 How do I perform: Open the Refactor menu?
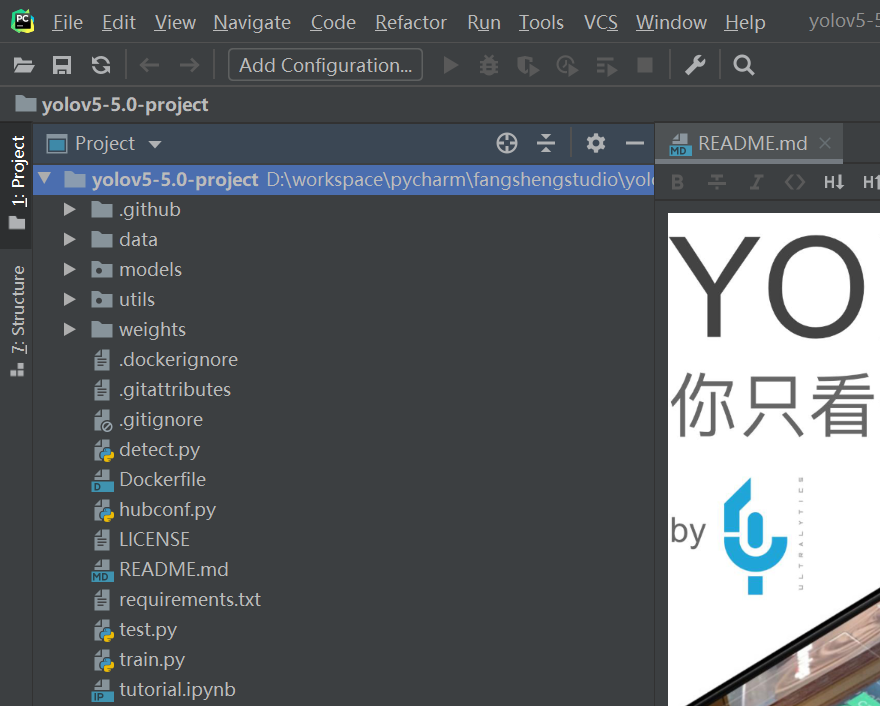411,22
